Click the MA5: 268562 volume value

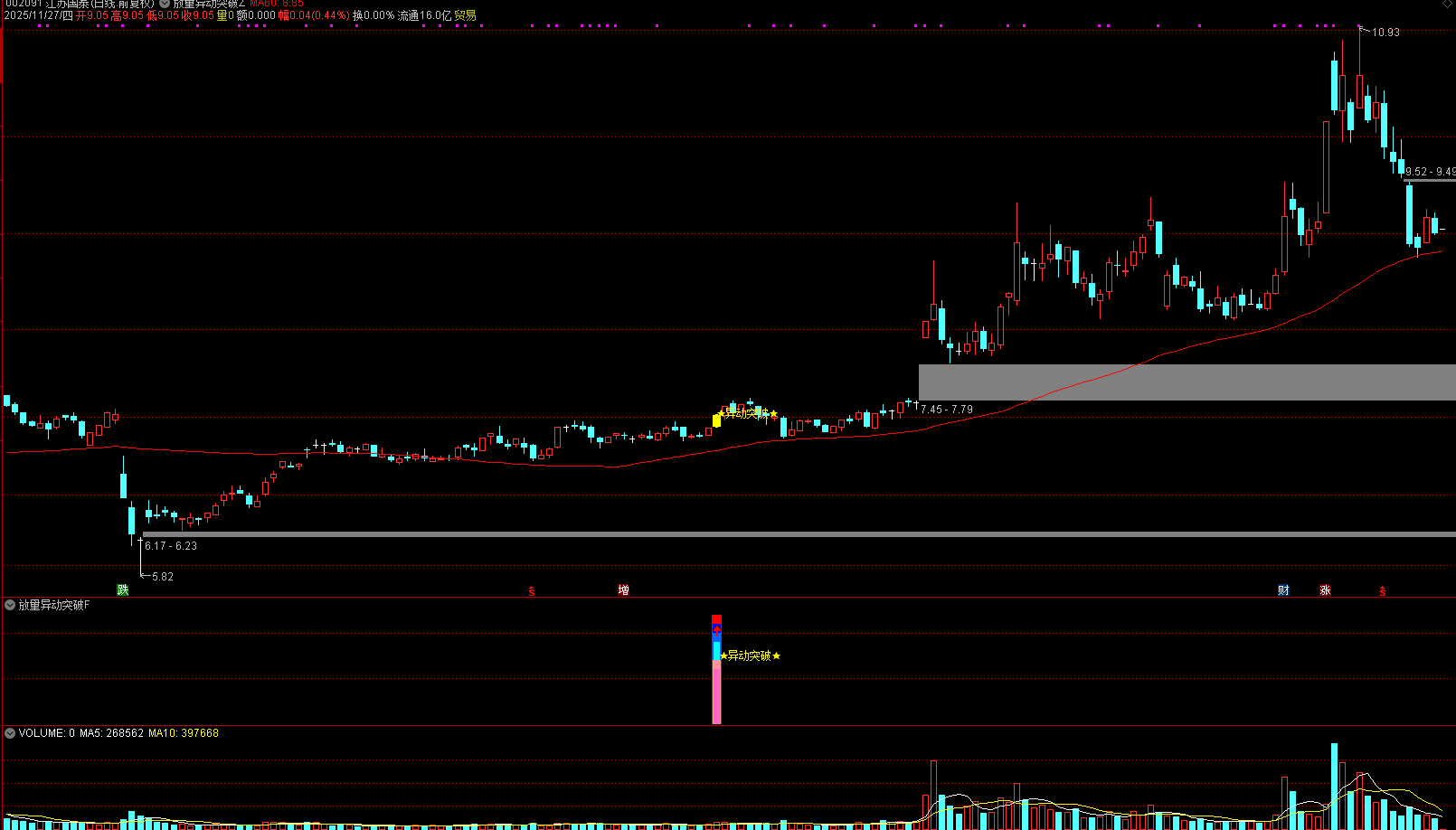click(x=112, y=733)
